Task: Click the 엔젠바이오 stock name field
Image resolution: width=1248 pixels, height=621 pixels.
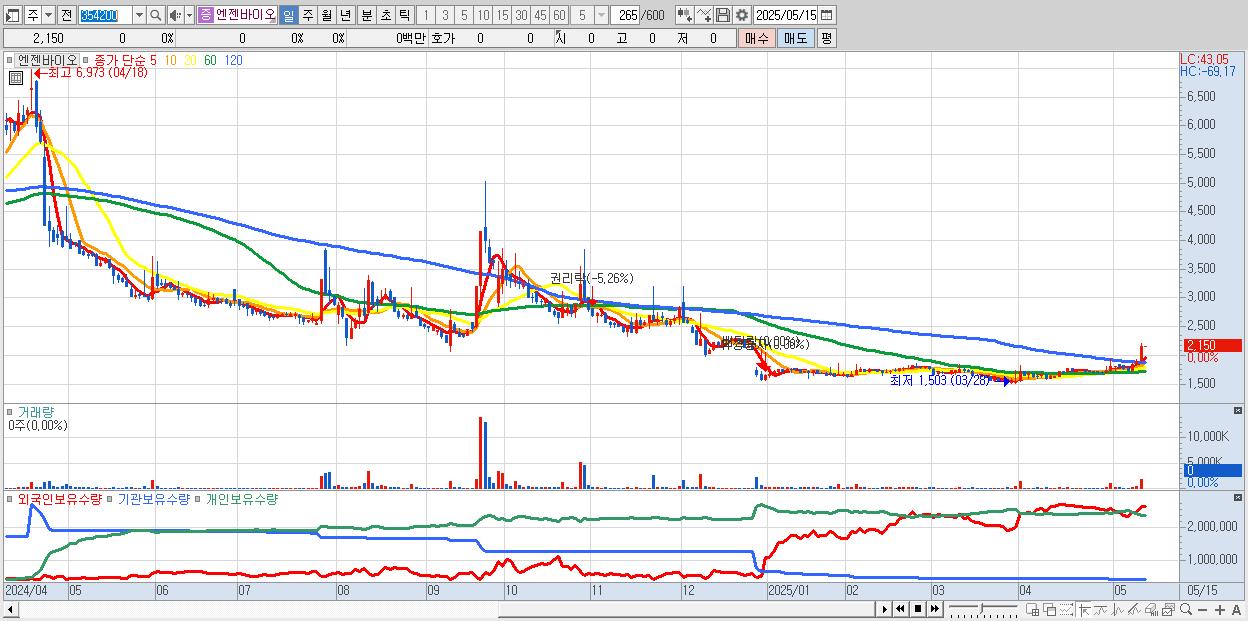Action: [x=246, y=15]
